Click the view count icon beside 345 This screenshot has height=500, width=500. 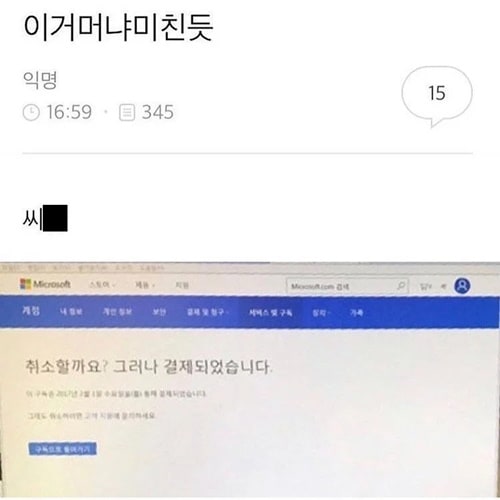[127, 112]
